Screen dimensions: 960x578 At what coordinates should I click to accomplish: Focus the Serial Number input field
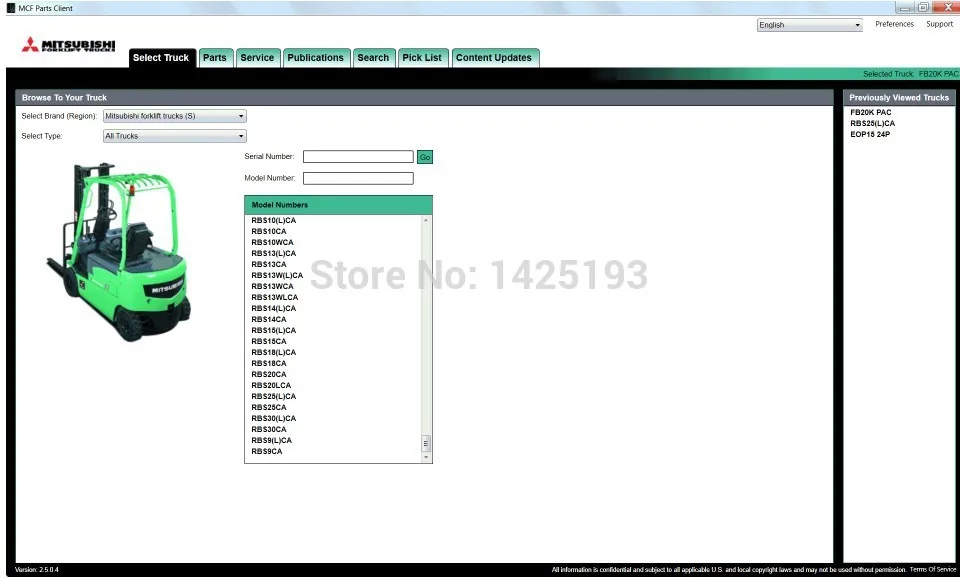tap(358, 157)
